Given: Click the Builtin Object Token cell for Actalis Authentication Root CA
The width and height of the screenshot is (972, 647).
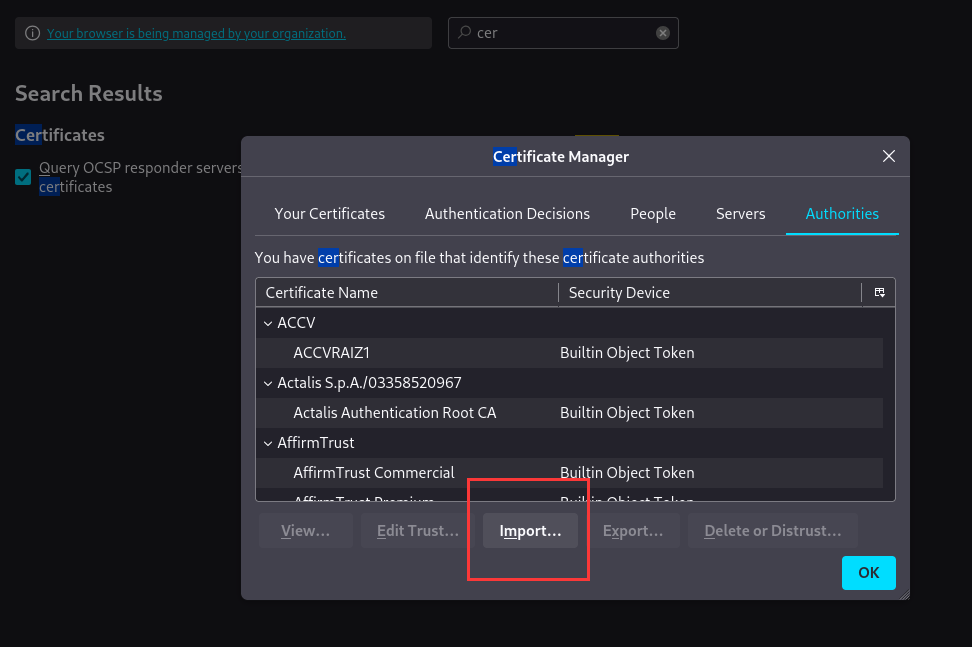Looking at the screenshot, I should pyautogui.click(x=627, y=413).
